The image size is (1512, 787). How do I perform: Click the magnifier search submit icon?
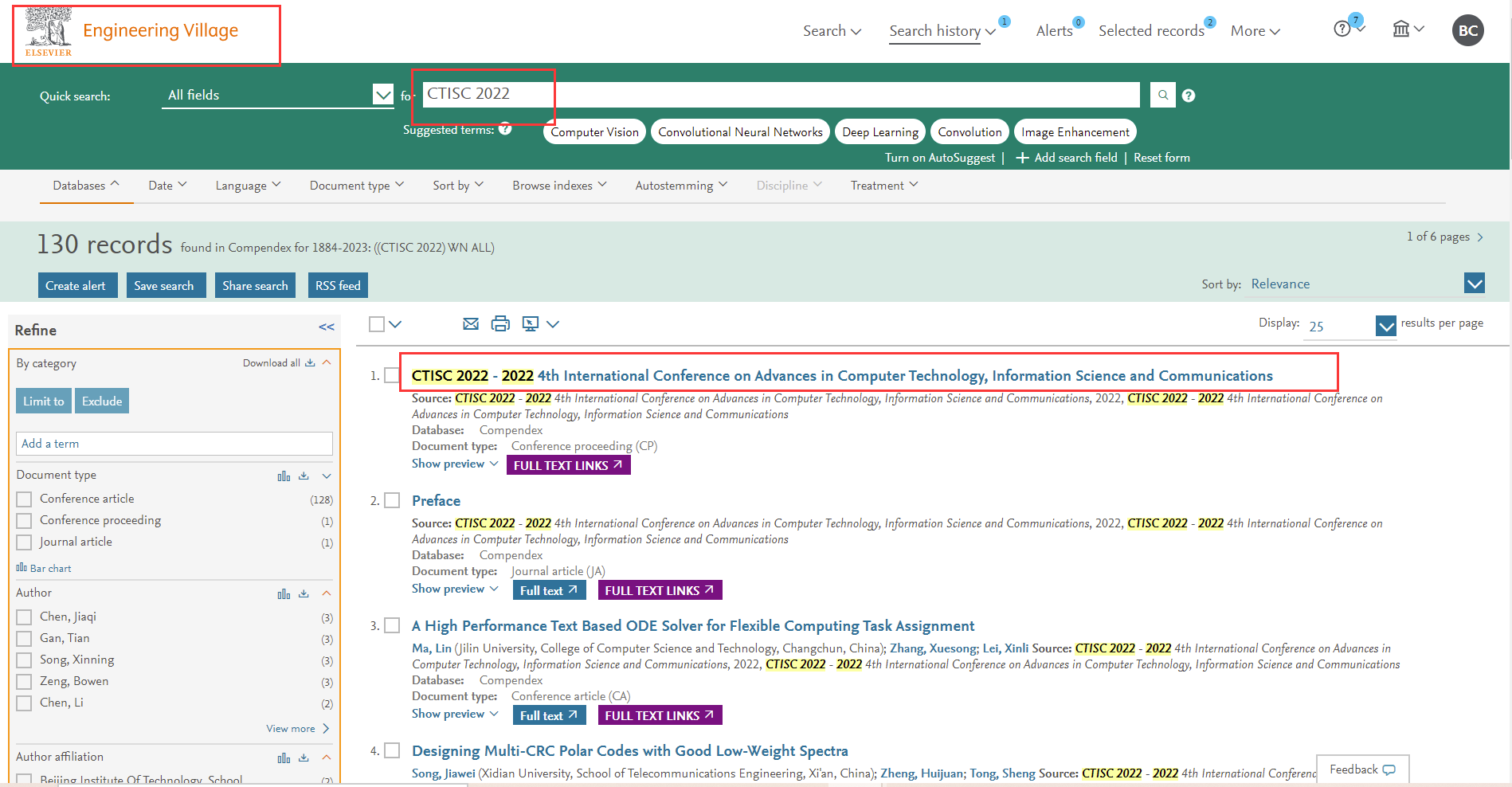click(1163, 95)
